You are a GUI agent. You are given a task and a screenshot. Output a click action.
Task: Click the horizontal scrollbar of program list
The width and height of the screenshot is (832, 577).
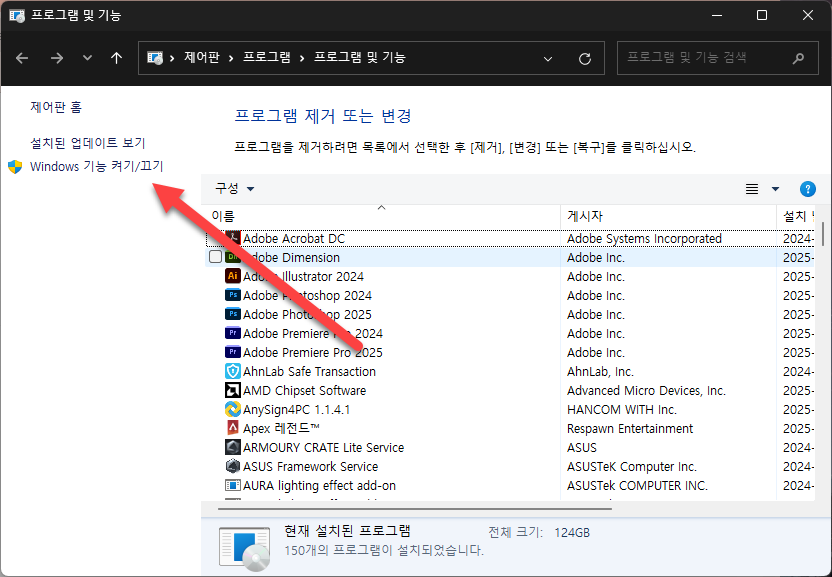[414, 509]
